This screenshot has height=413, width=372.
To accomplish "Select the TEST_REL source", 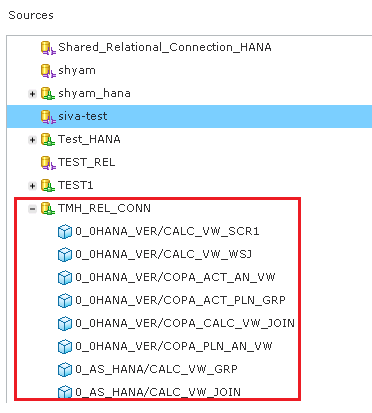I will click(x=87, y=162).
